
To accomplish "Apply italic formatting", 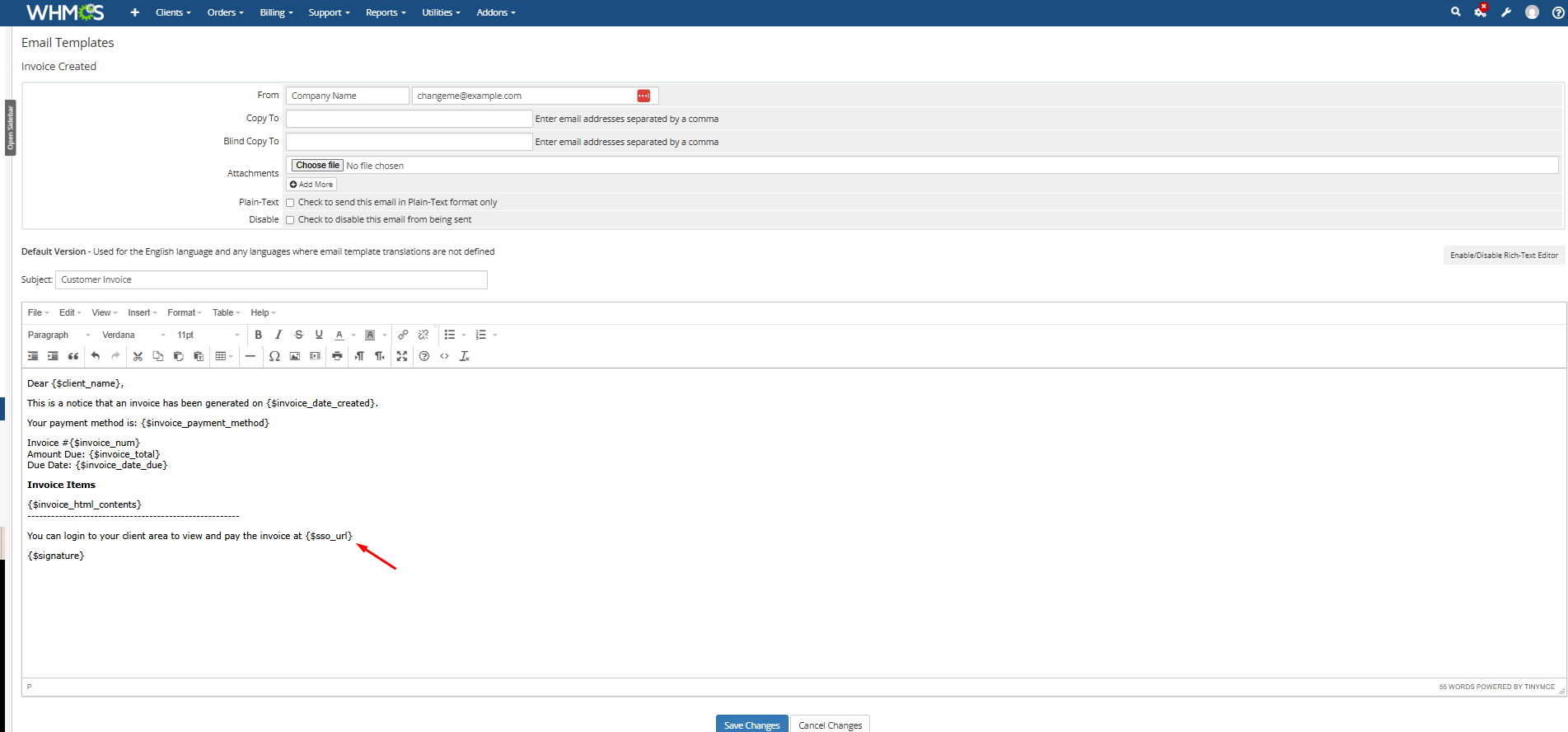I will click(x=278, y=335).
